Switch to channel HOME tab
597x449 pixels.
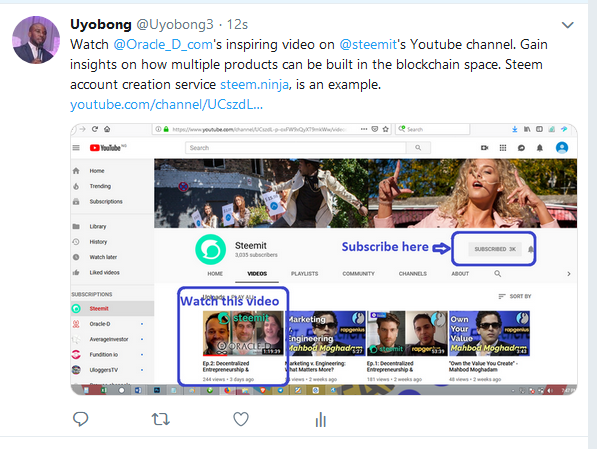(215, 274)
